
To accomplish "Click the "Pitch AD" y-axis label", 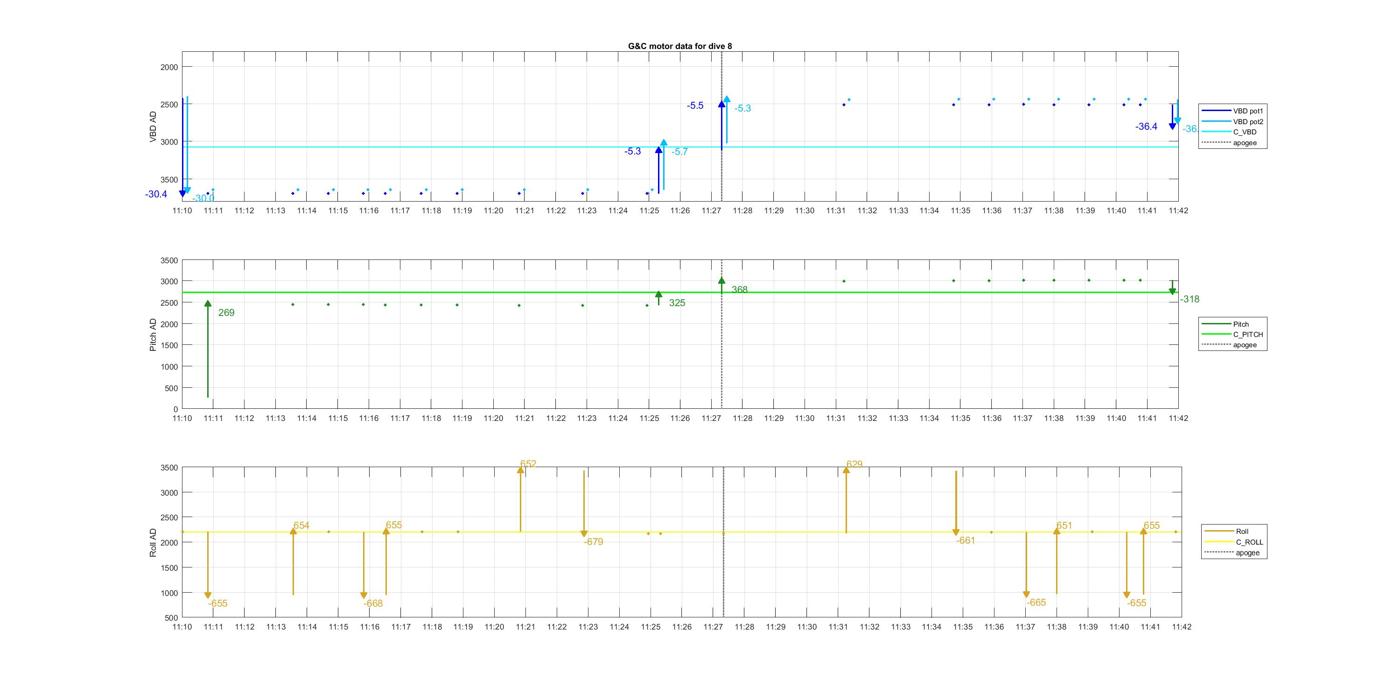I will pos(154,333).
